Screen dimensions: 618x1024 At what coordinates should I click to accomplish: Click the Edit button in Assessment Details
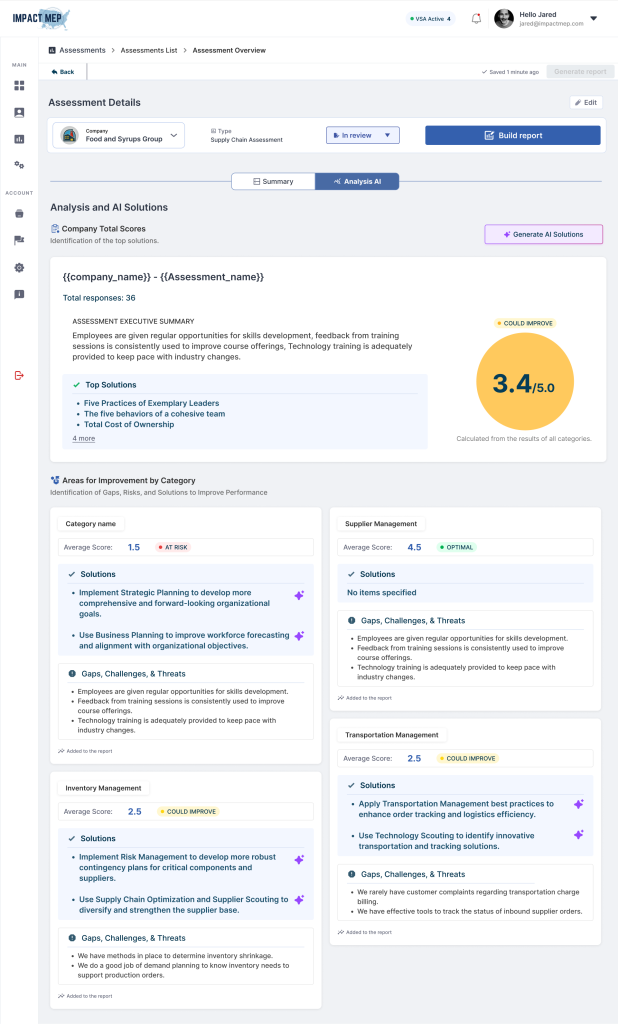pos(585,102)
